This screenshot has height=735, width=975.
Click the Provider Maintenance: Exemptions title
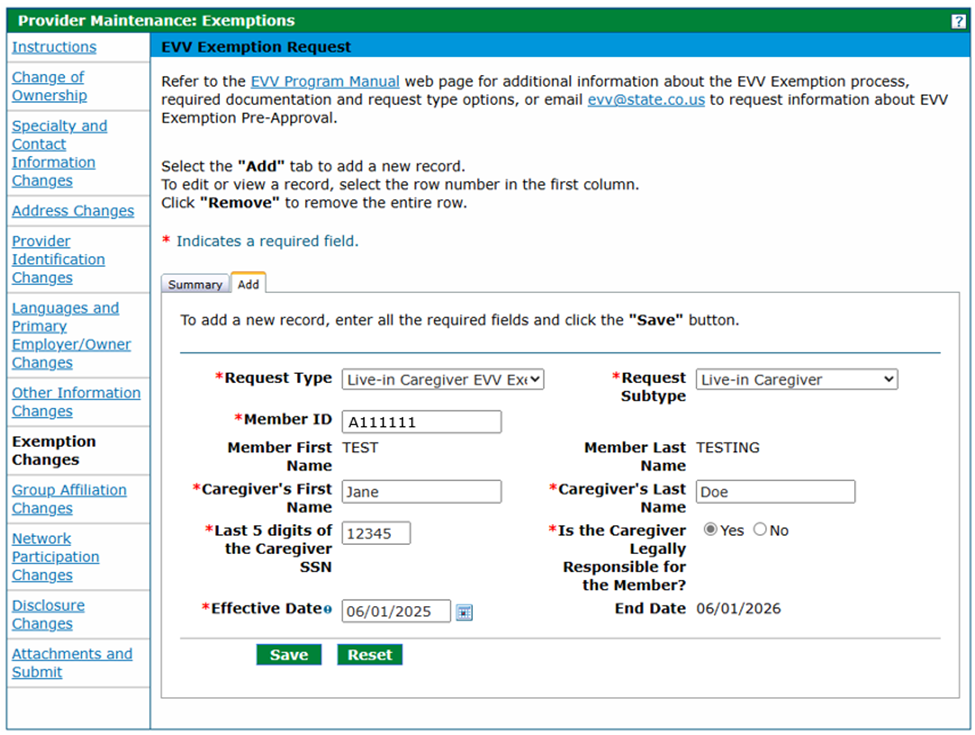tap(156, 21)
